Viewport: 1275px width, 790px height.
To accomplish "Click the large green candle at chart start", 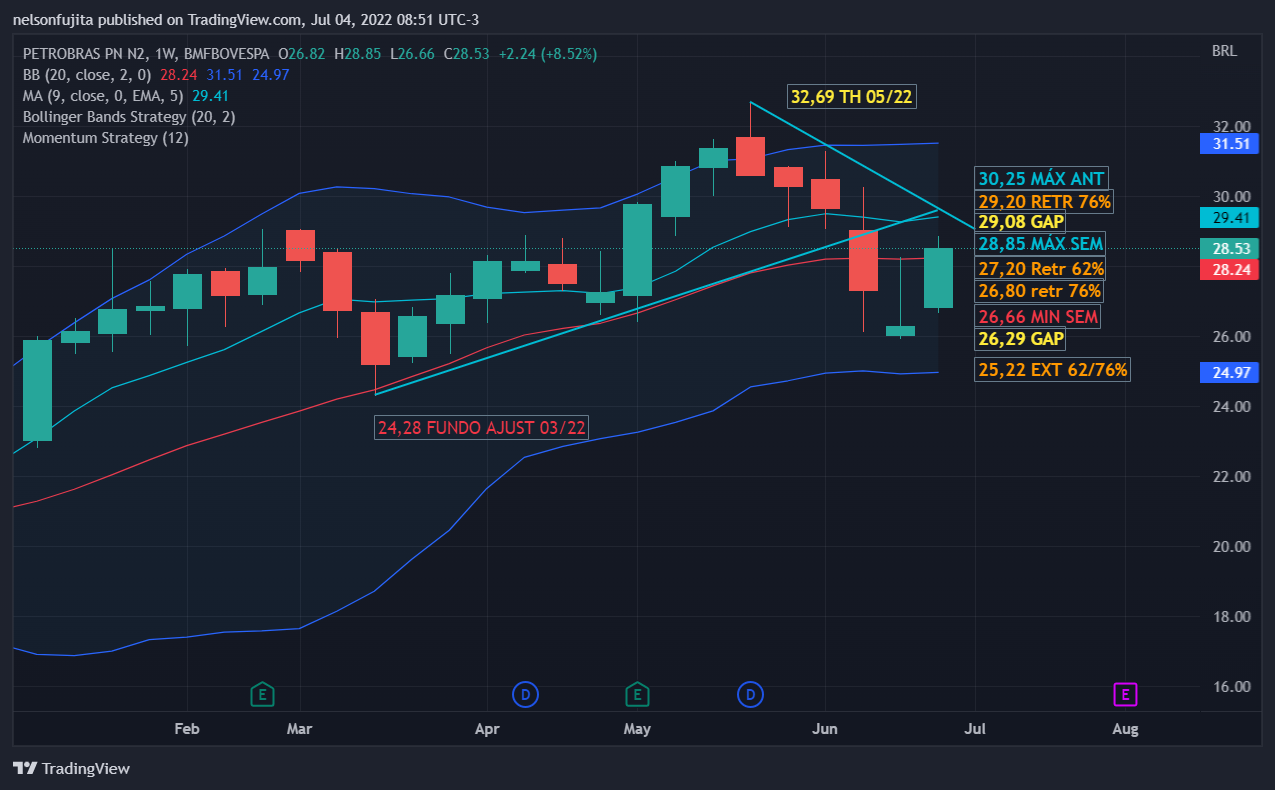I will tap(37, 390).
